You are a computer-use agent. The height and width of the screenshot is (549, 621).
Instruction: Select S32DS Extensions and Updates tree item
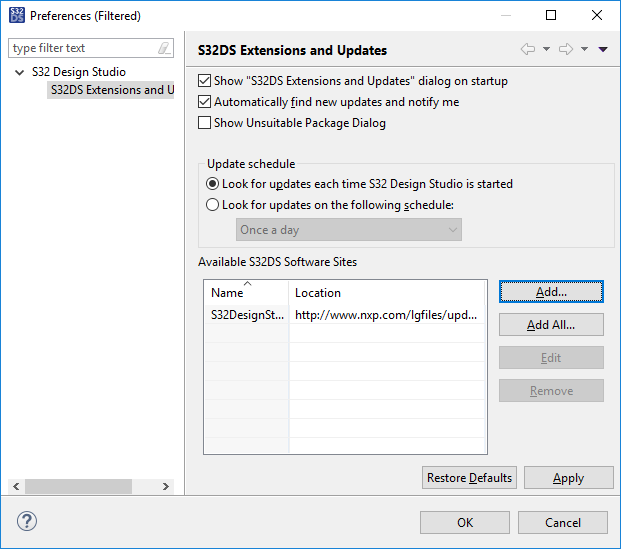pyautogui.click(x=112, y=90)
